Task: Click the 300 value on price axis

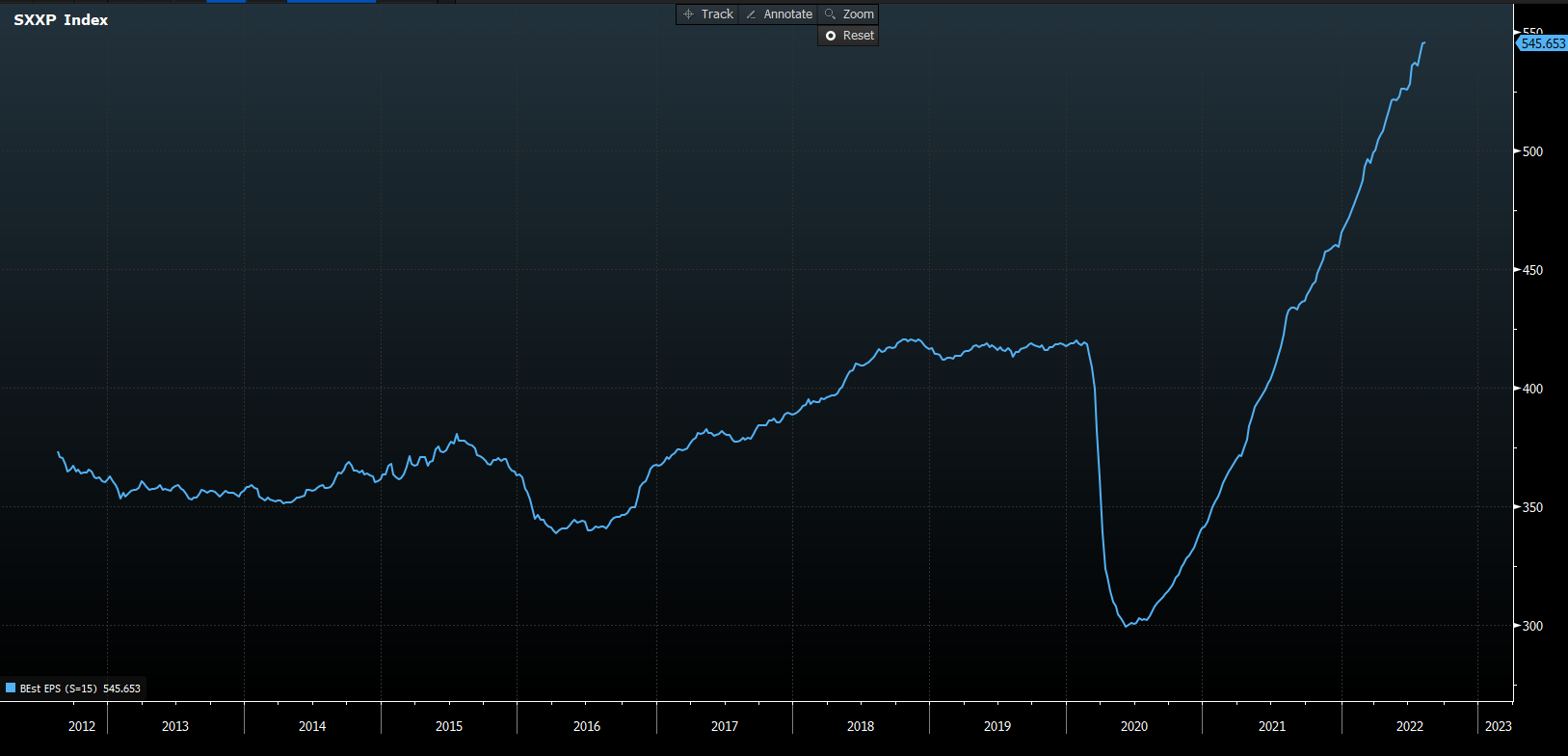Action: click(1532, 626)
